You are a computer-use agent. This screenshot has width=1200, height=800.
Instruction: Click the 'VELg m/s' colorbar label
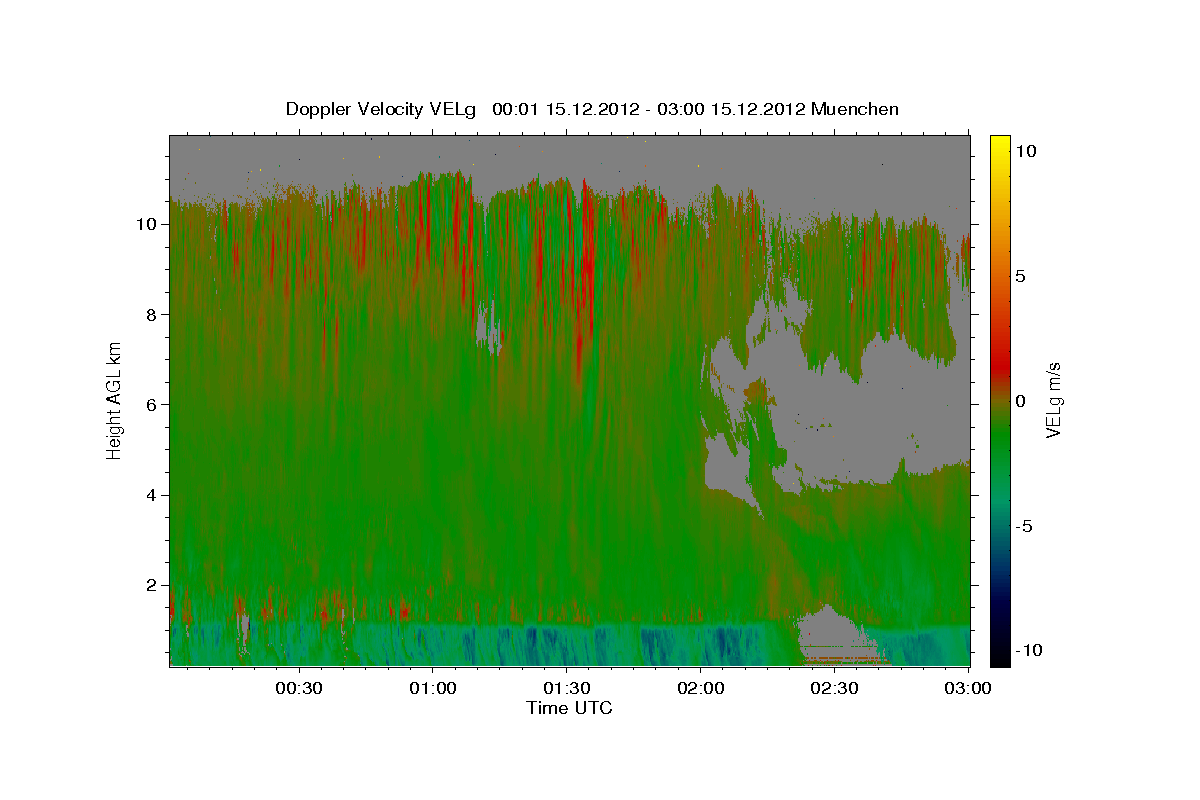click(1053, 400)
